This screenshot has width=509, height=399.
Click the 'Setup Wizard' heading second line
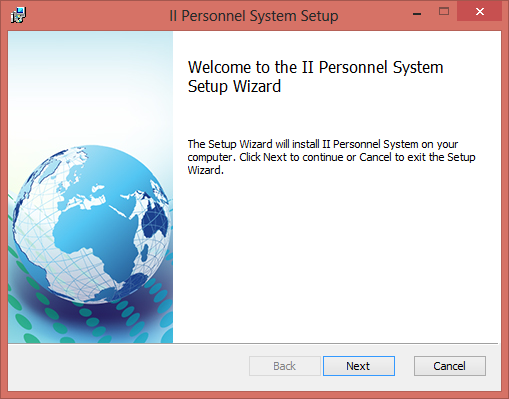(x=234, y=86)
